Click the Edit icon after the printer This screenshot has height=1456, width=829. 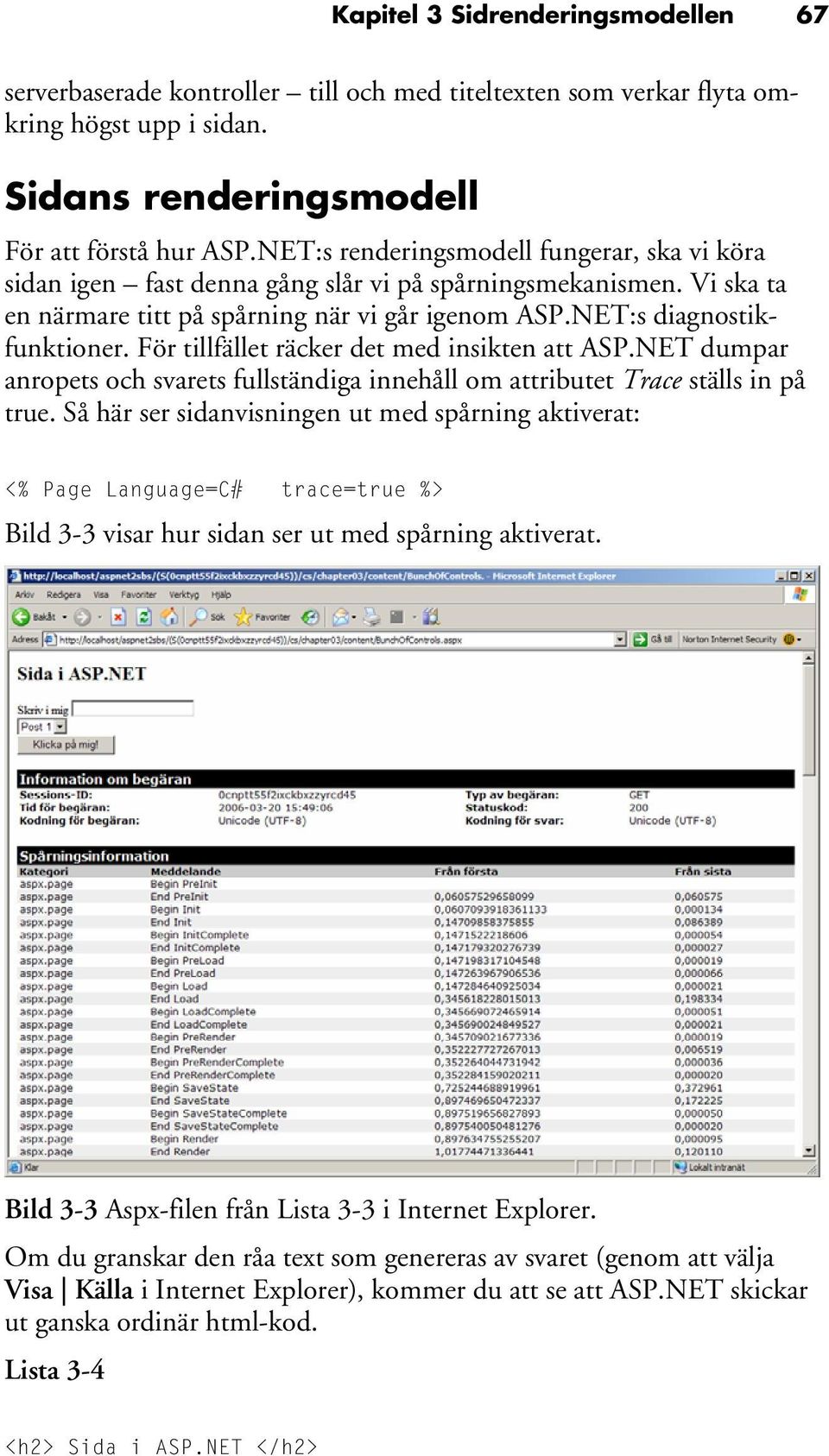click(x=397, y=617)
